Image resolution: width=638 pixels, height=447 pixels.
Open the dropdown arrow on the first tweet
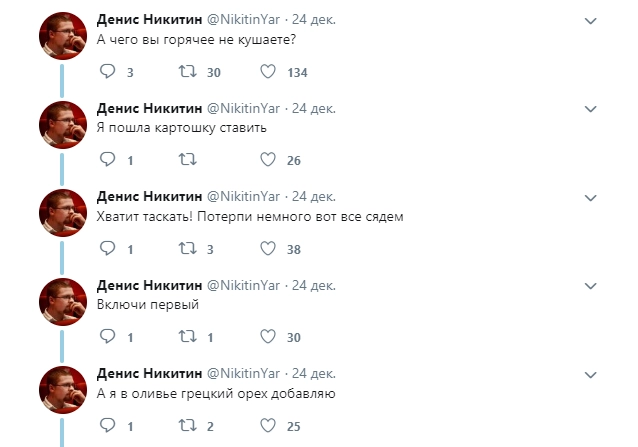pyautogui.click(x=593, y=20)
